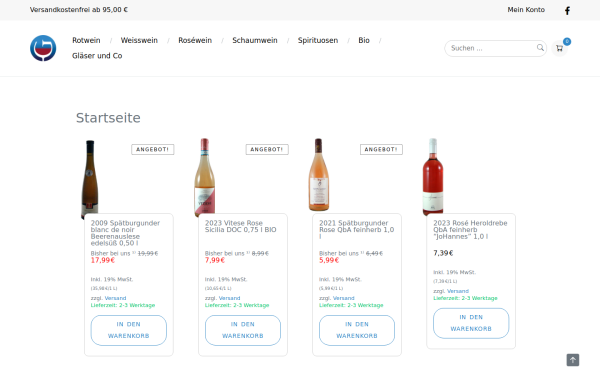Click the 7,99€ sale price
The image size is (600, 375).
click(x=215, y=260)
